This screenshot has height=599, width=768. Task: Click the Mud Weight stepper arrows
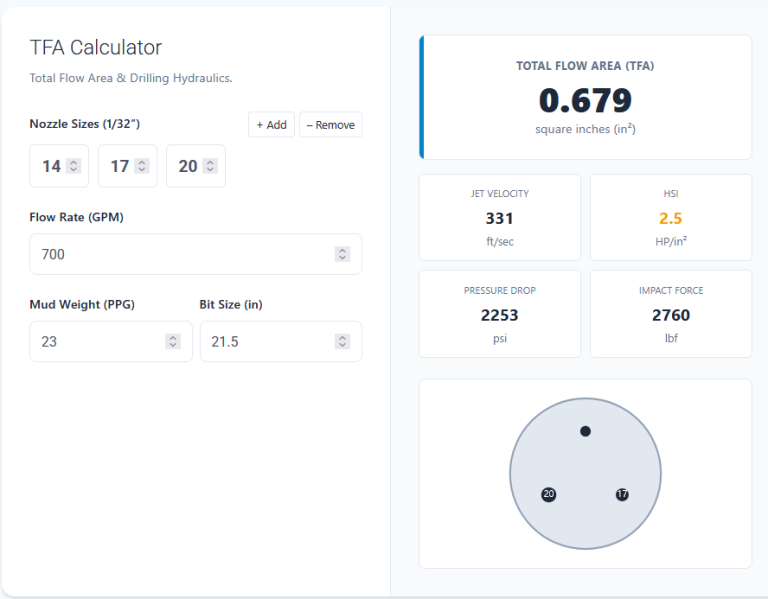click(x=173, y=341)
